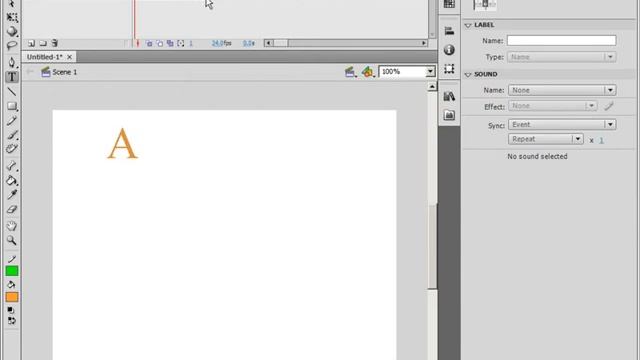This screenshot has height=360, width=640.
Task: Toggle Onion Skin in the timeline
Action: [149, 43]
